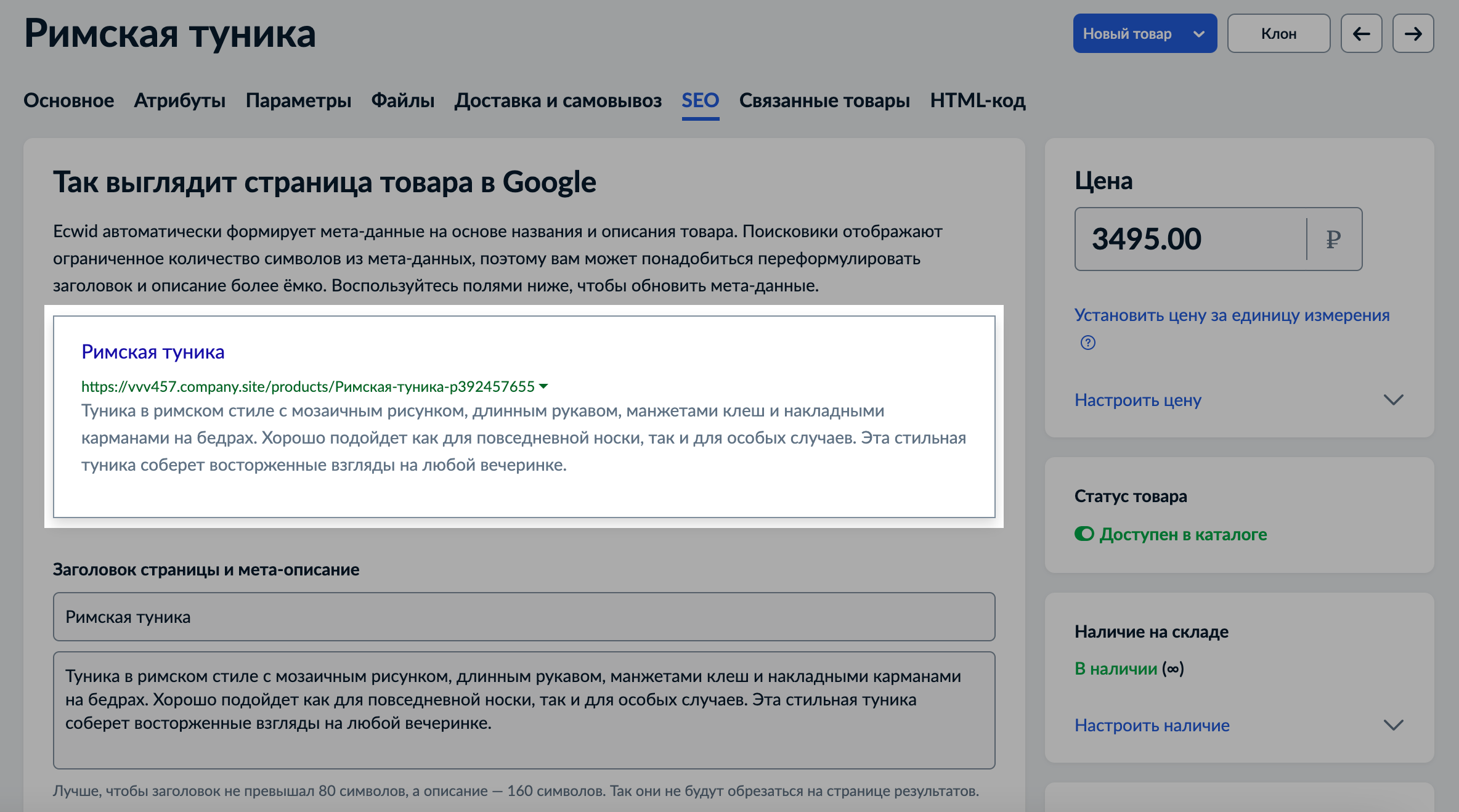Expand the Настроить наличие chevron

[x=1393, y=725]
